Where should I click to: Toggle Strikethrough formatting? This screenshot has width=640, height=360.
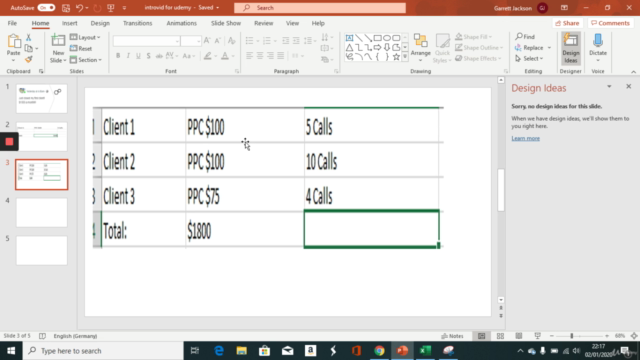(x=159, y=56)
